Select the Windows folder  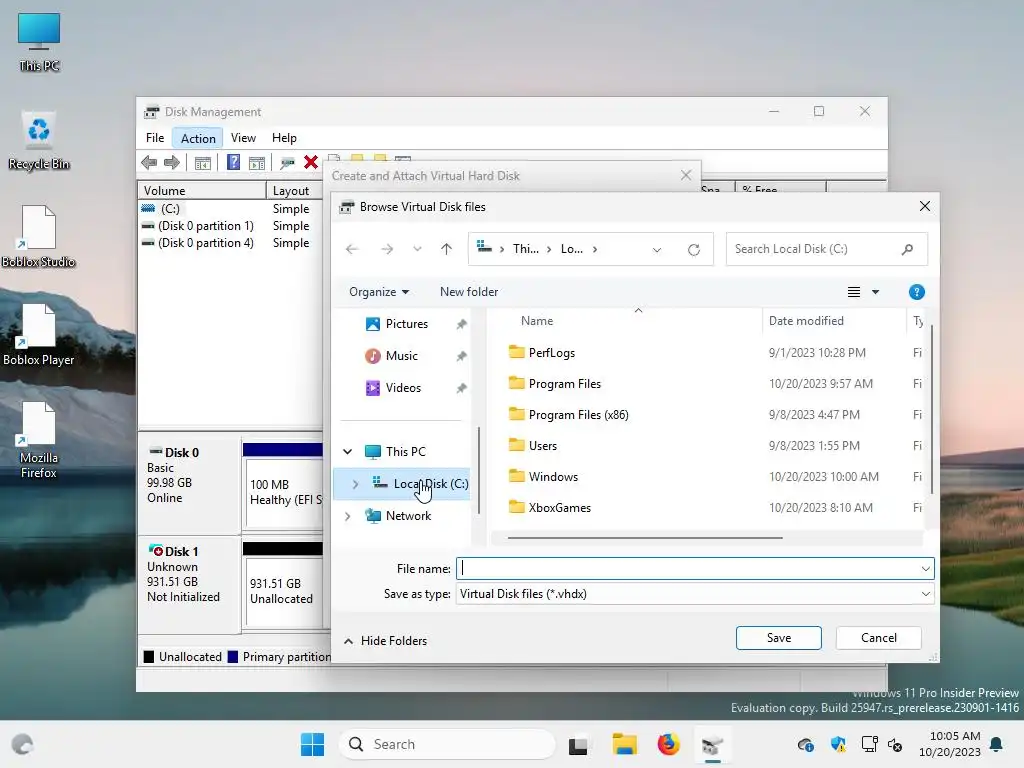click(x=543, y=477)
